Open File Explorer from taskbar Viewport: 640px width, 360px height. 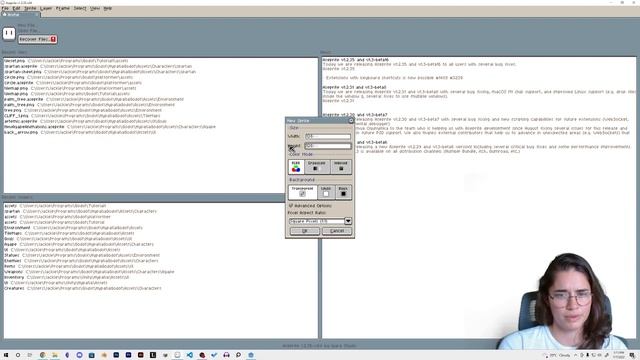click(55, 355)
